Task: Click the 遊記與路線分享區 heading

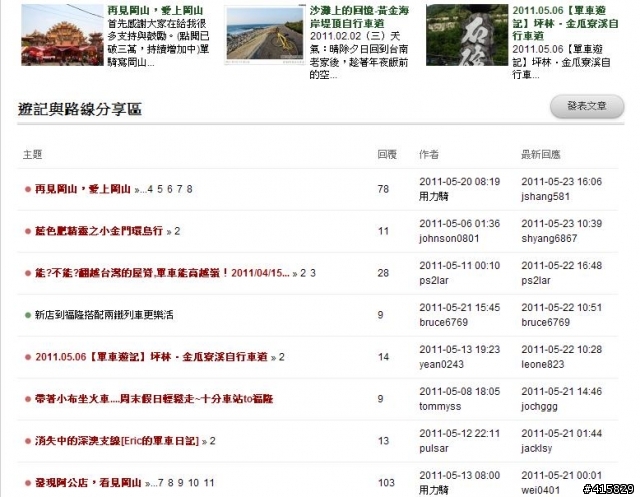Action: point(80,109)
